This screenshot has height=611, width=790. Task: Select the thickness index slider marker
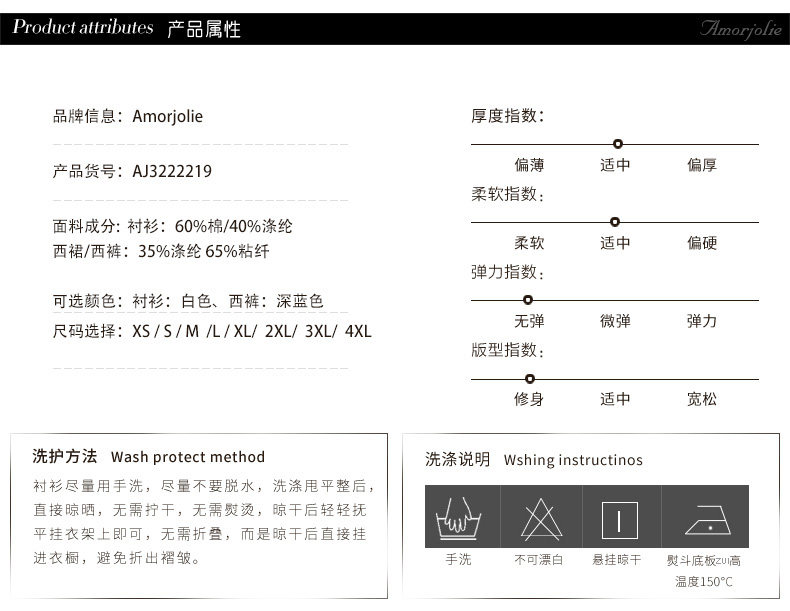617,144
